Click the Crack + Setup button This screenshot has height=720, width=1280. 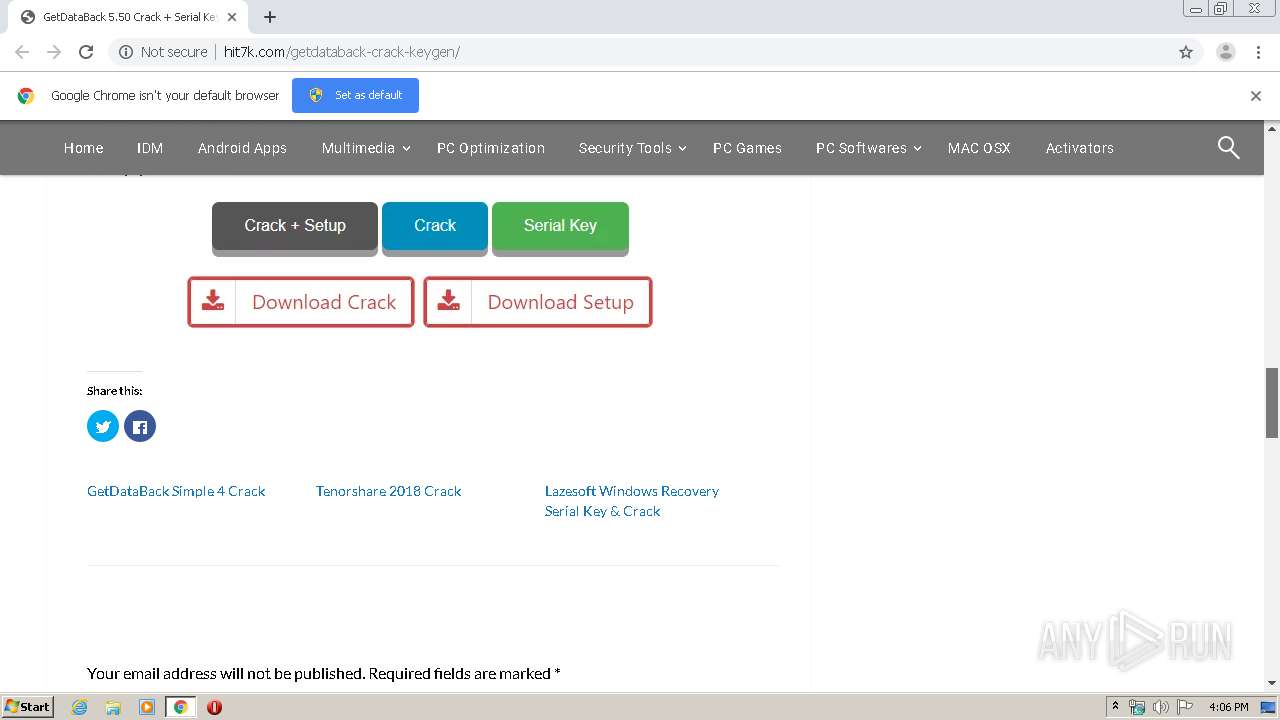coord(295,226)
